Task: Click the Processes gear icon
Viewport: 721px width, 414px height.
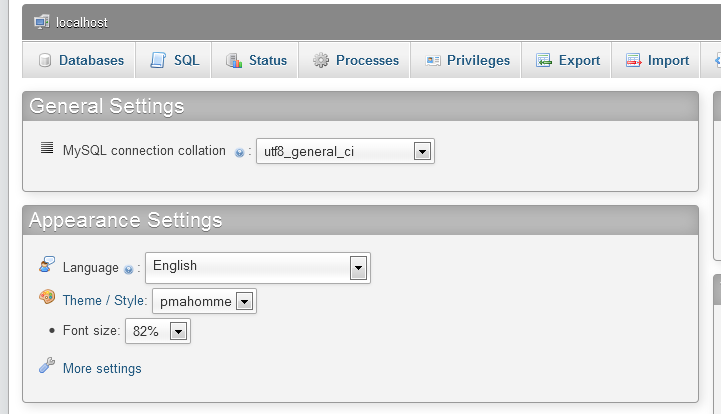Action: [321, 60]
